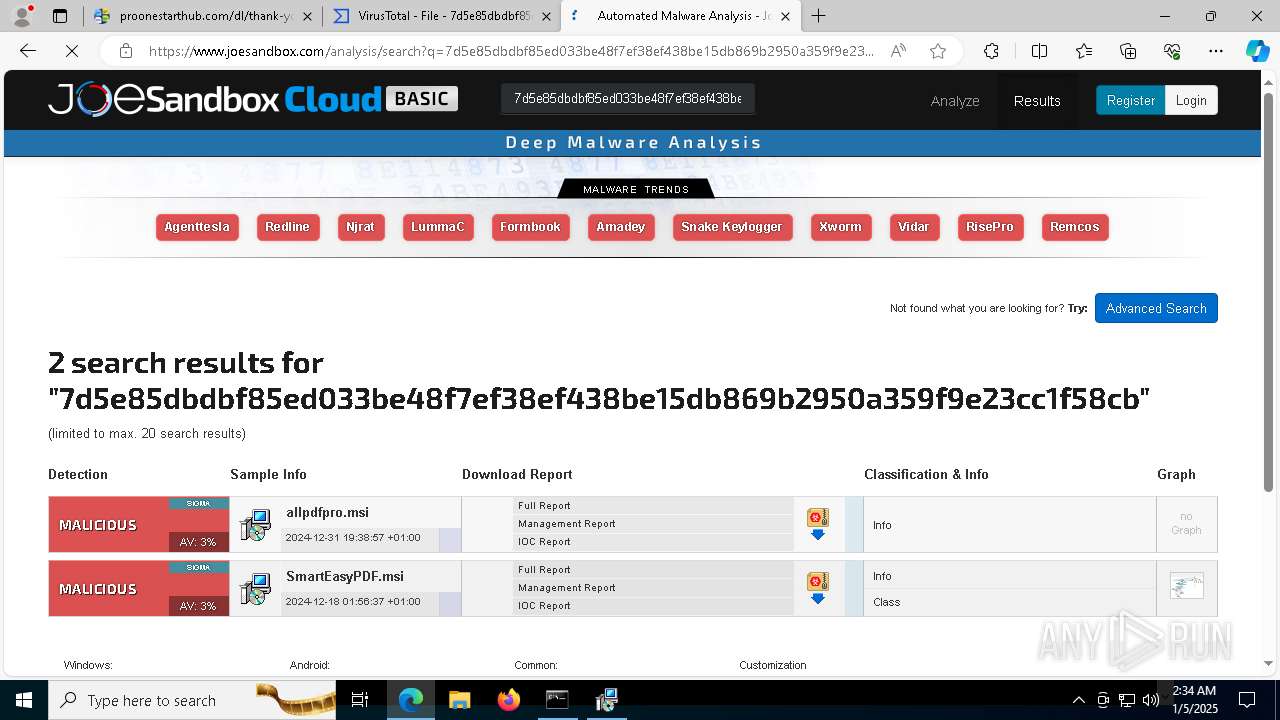Open Task View on the taskbar
The width and height of the screenshot is (1280, 720).
[360, 700]
